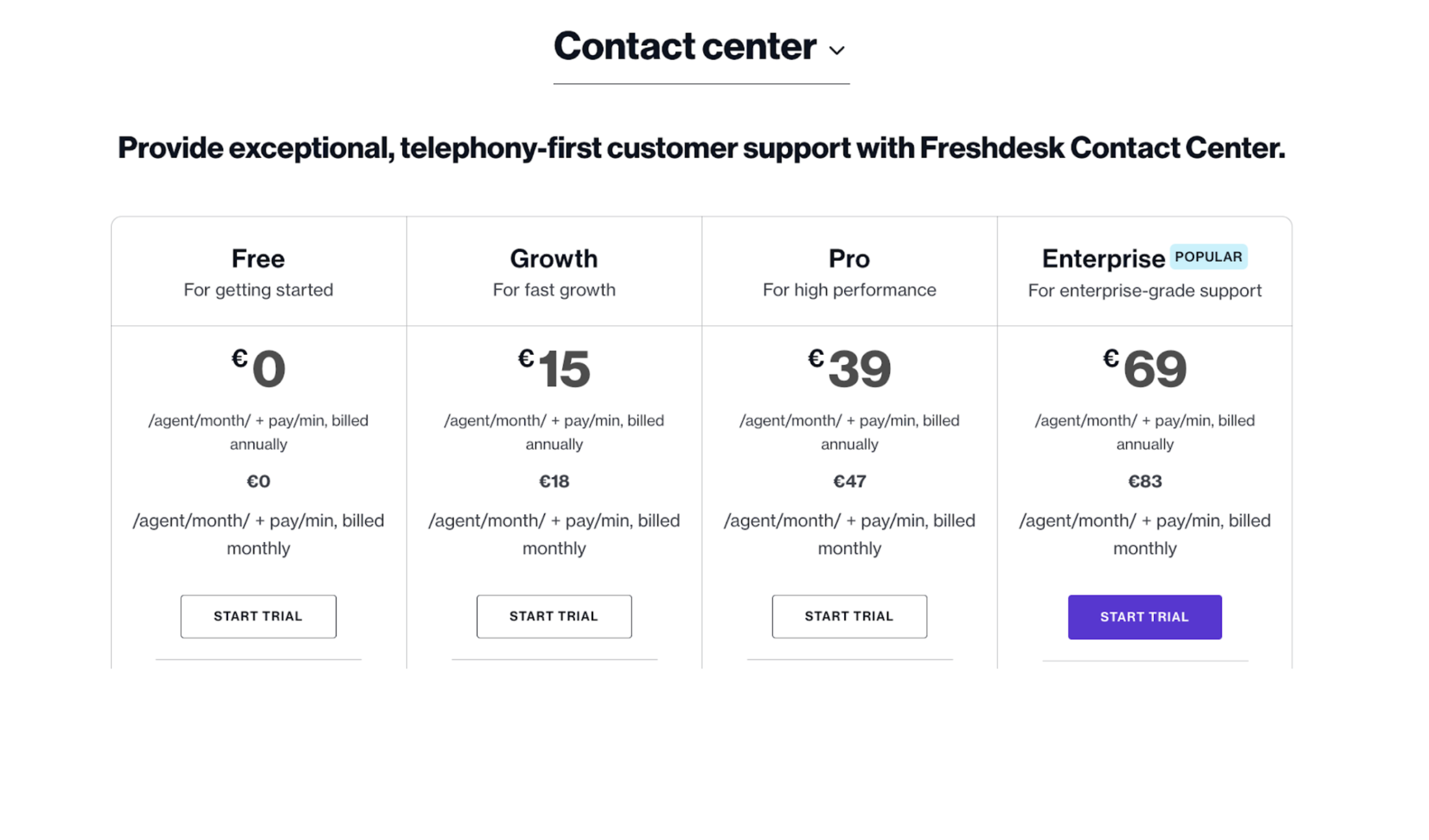This screenshot has height=840, width=1429.
Task: Click the €0 annual price
Action: pyautogui.click(x=260, y=368)
